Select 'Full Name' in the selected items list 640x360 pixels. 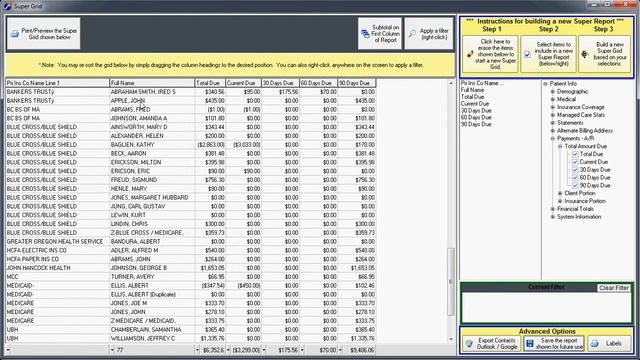[472, 90]
